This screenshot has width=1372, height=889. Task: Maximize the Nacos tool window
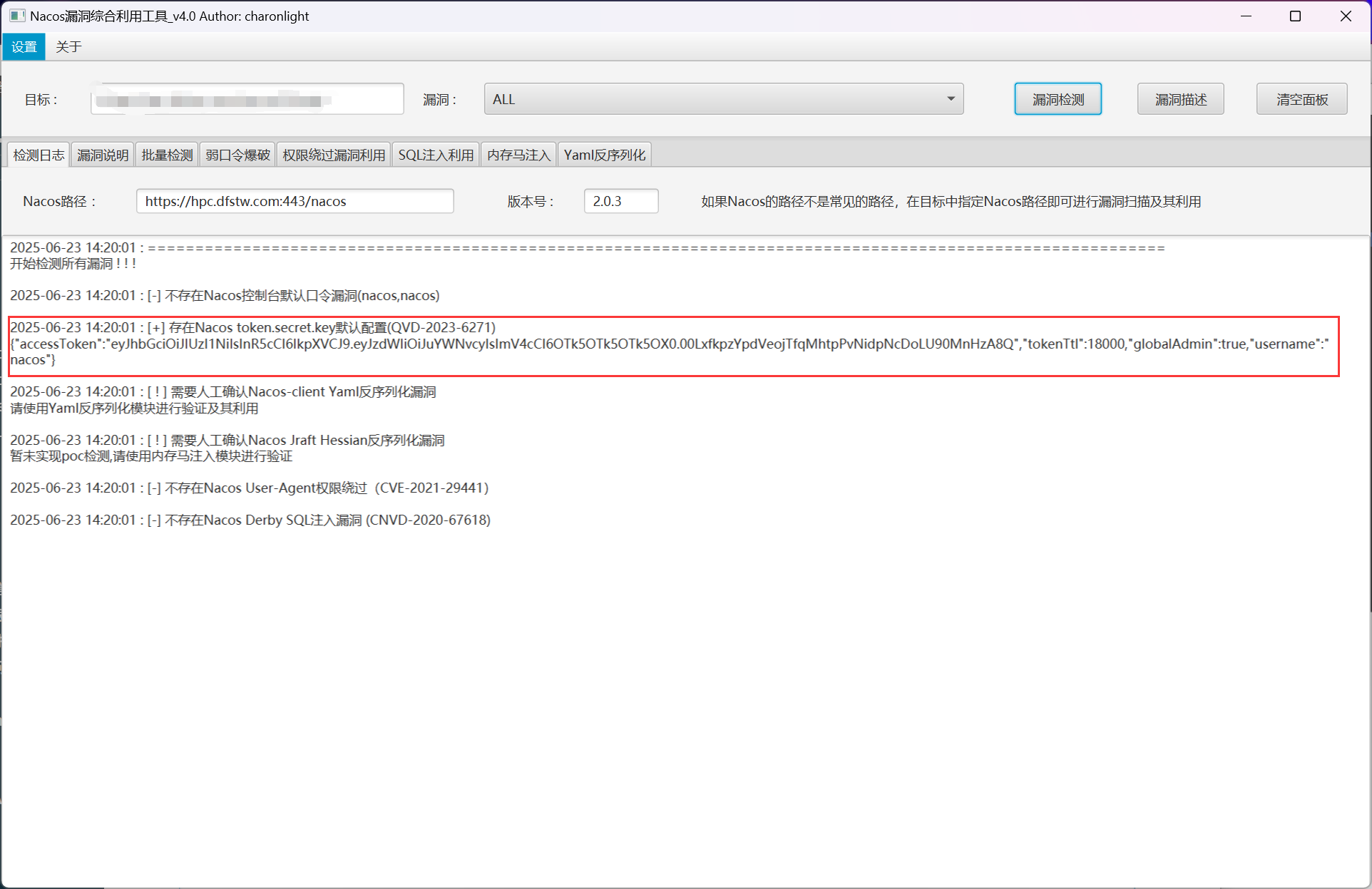[1295, 16]
